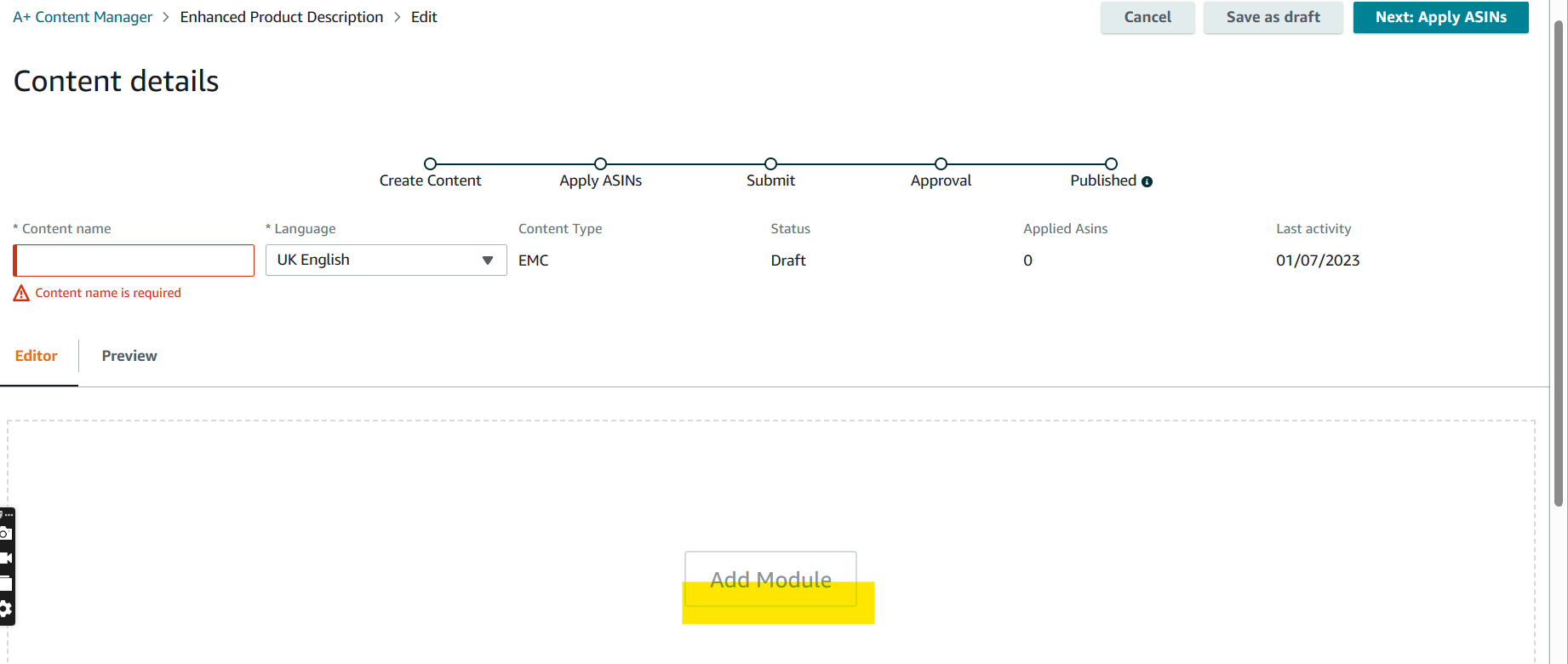The image size is (1568, 664).
Task: Click the warning icon beside required message
Action: pos(21,293)
